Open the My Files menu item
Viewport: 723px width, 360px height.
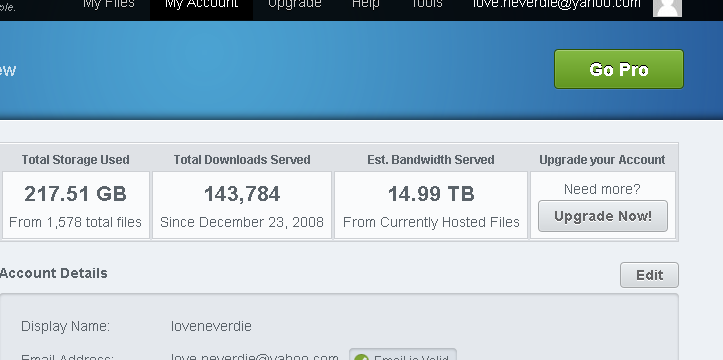[x=109, y=4]
